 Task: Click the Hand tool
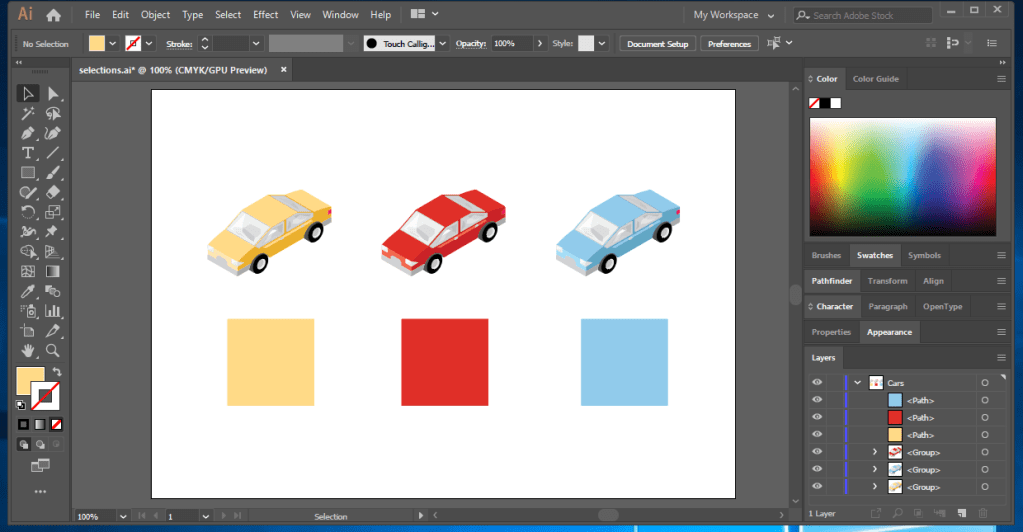click(28, 351)
